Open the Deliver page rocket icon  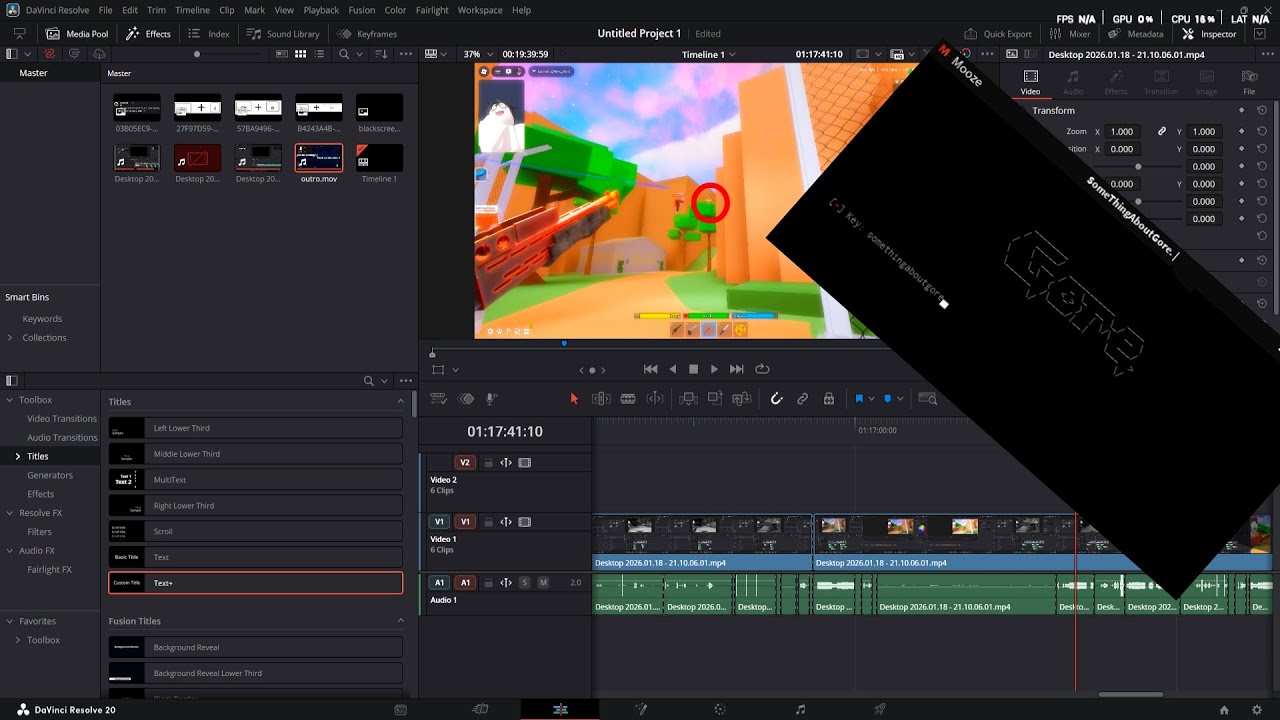click(880, 709)
